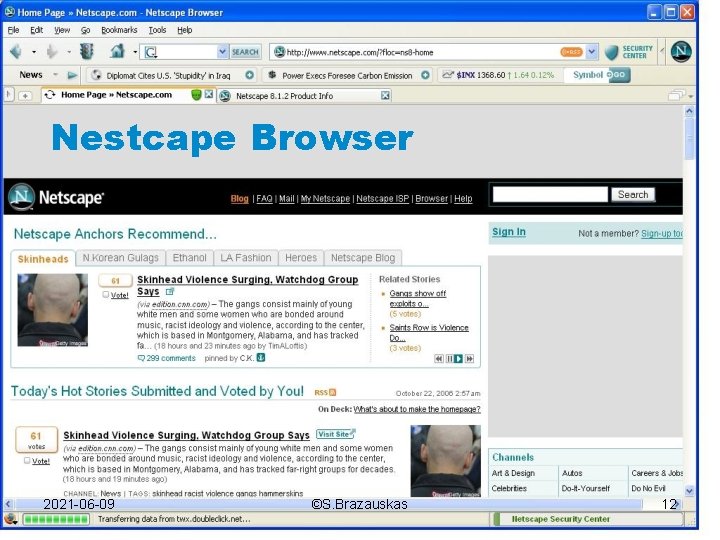Viewport: 720px width, 540px height.
Task: Open 'Gangs show off exploits' related story
Action: tap(417, 298)
